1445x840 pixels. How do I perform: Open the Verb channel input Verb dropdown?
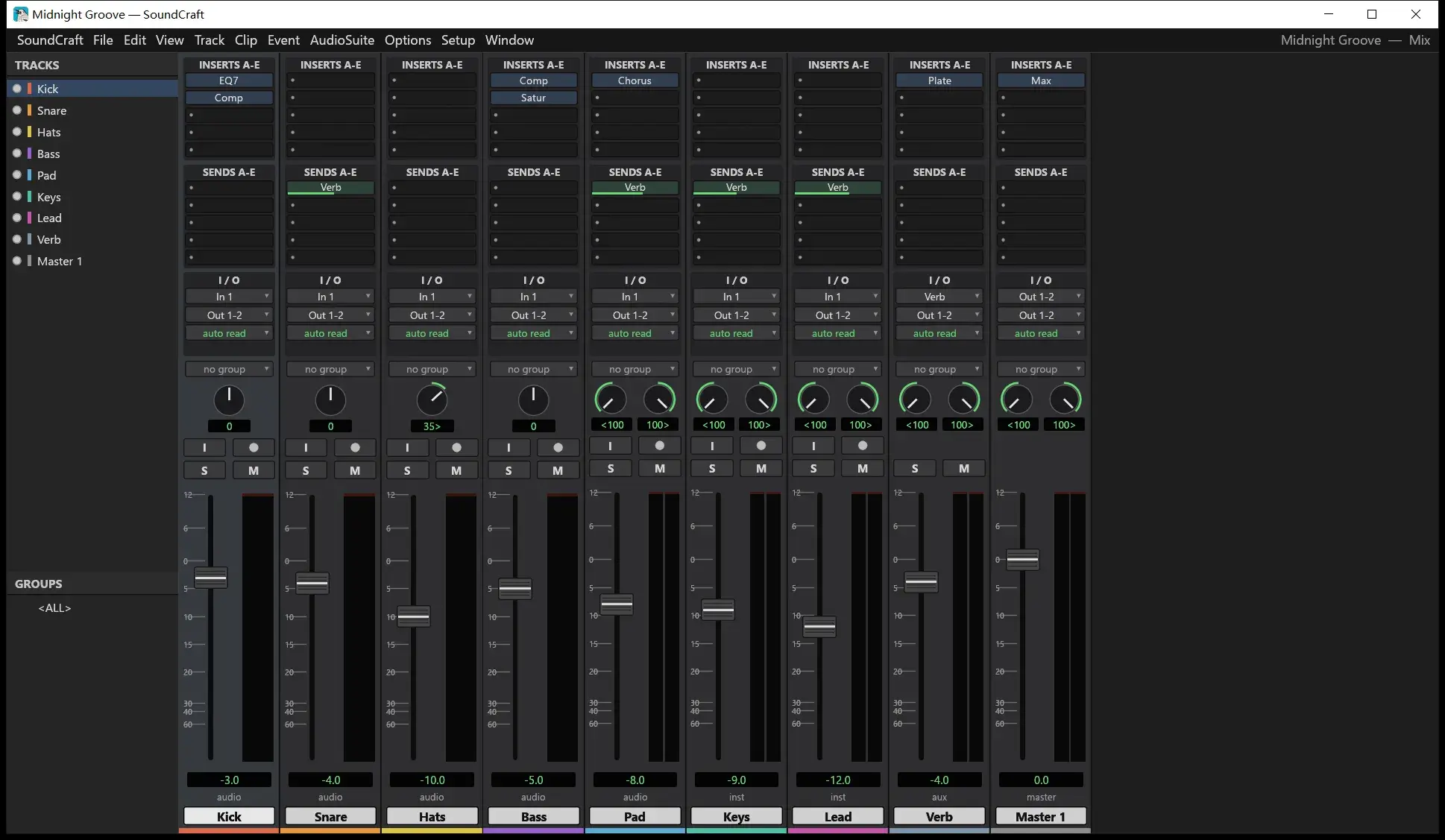tap(939, 297)
